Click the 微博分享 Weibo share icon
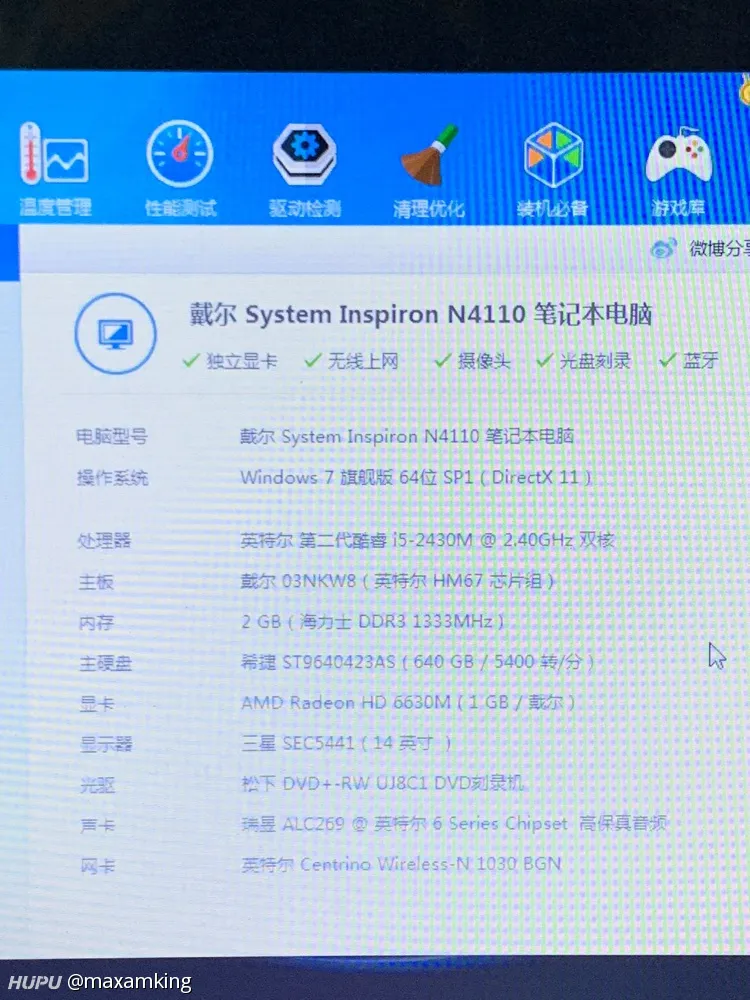 (663, 248)
